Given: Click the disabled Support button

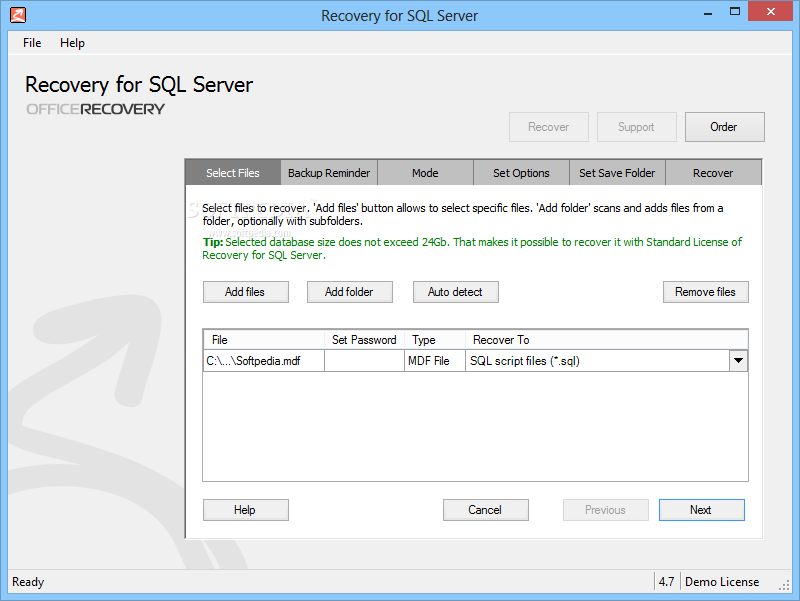Looking at the screenshot, I should point(637,127).
